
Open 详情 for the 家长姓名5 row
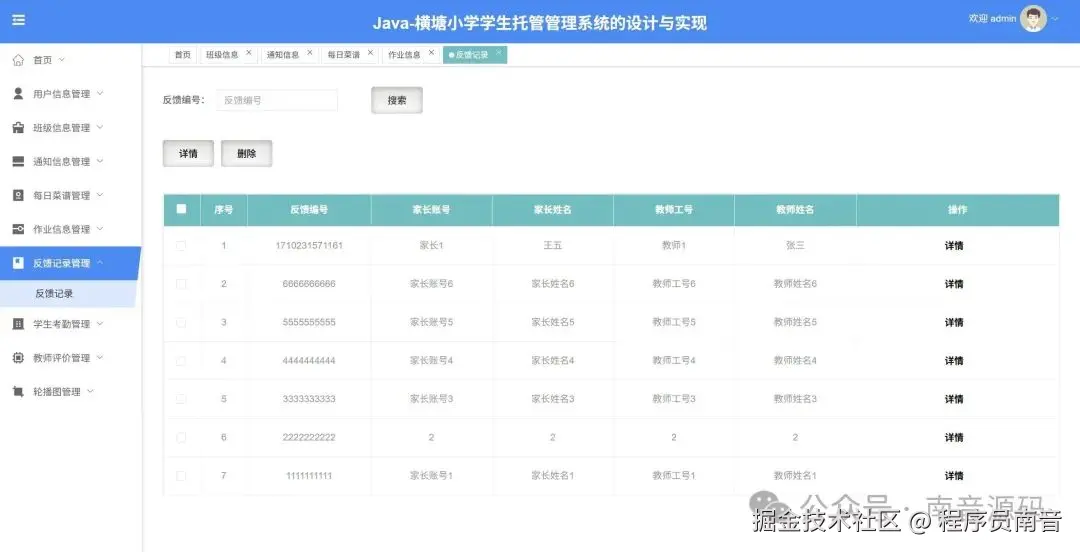click(954, 323)
